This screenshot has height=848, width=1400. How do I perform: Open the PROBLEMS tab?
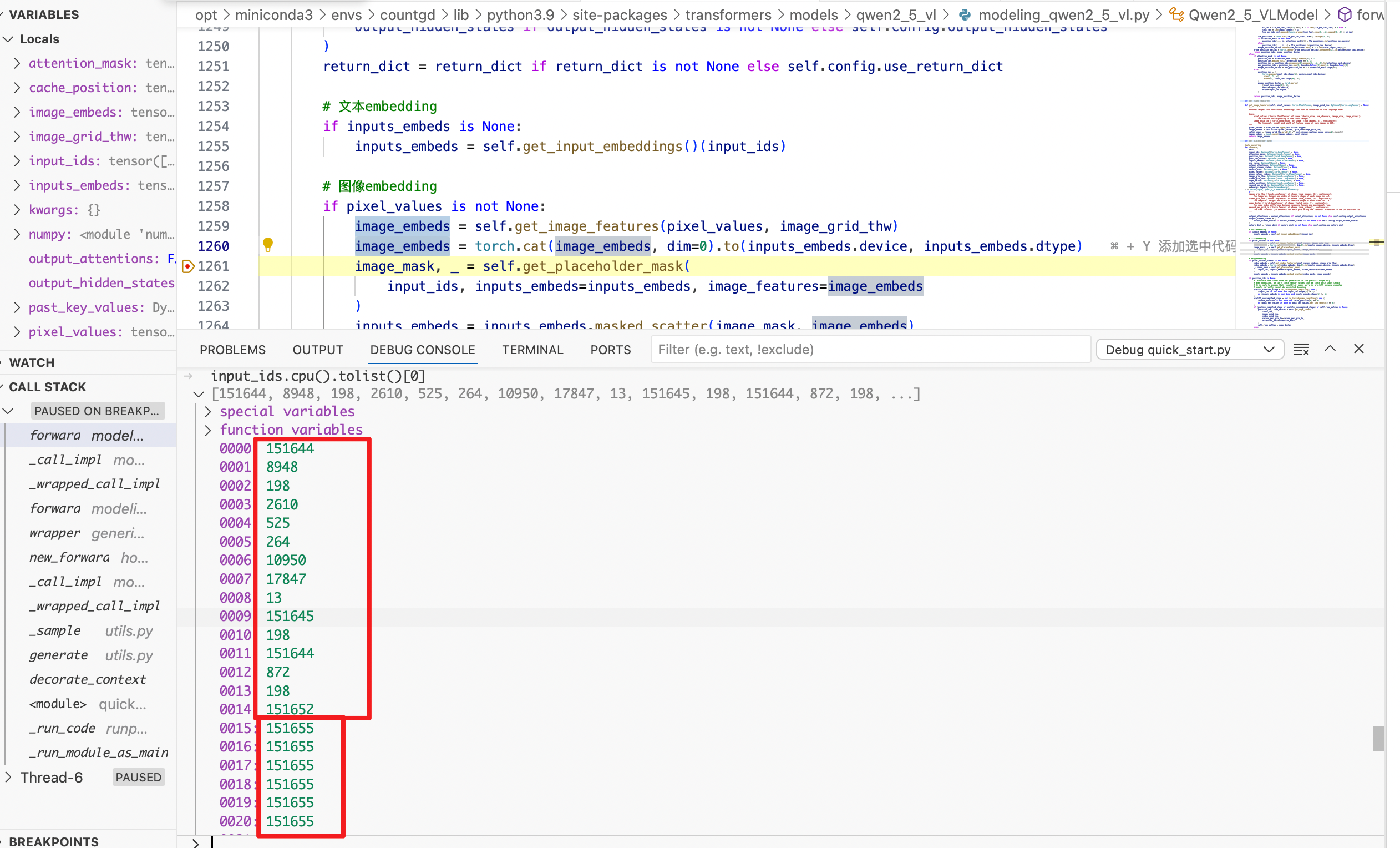click(x=232, y=350)
